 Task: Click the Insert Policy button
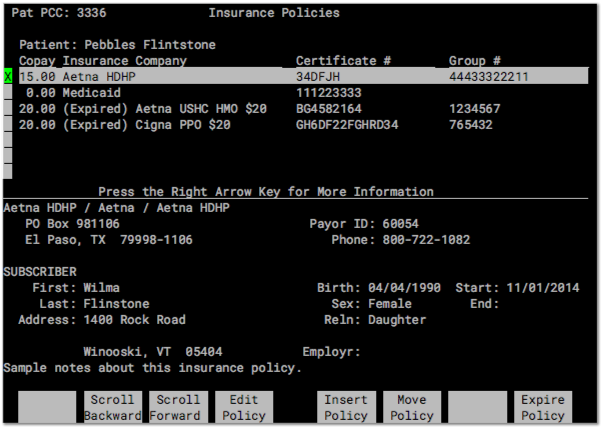click(x=346, y=407)
